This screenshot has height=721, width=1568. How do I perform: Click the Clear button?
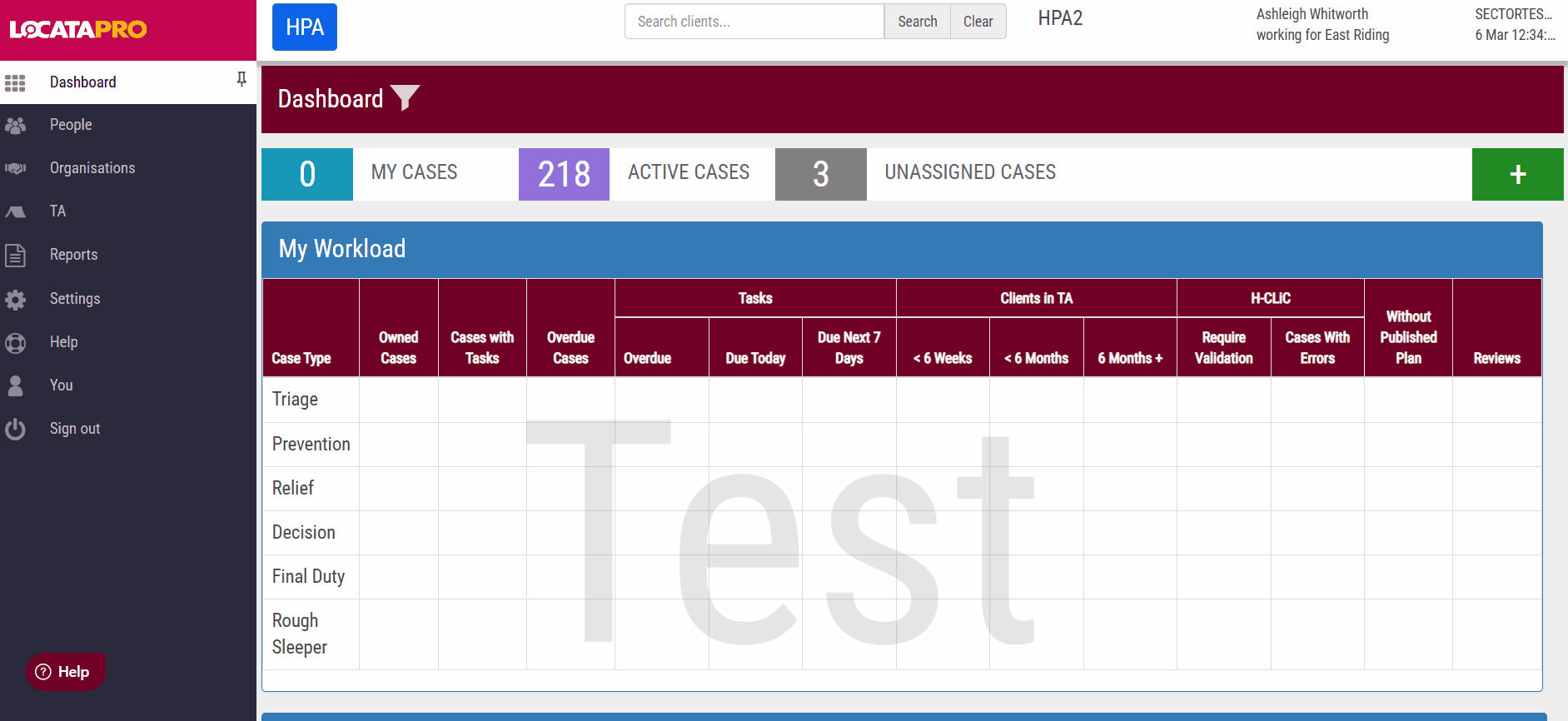coord(978,22)
